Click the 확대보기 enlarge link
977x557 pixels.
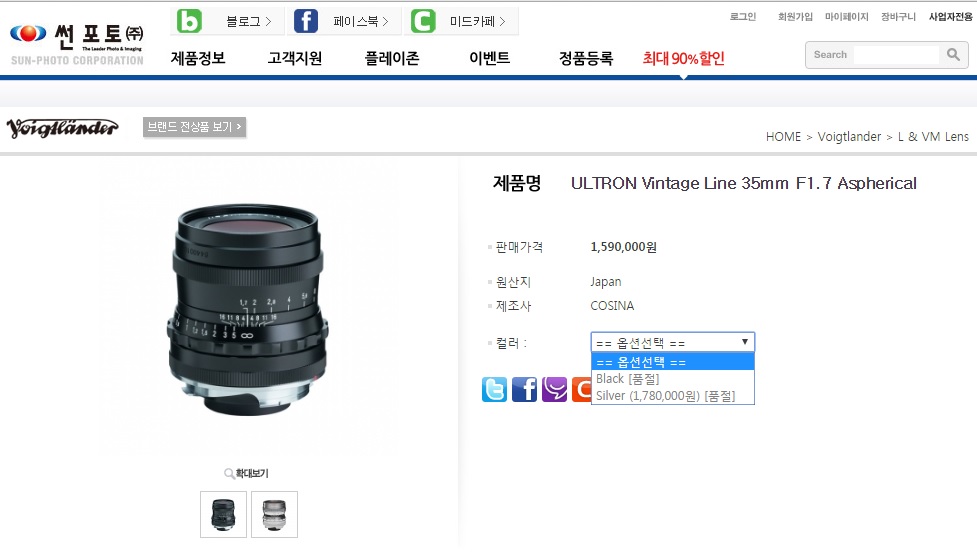(247, 474)
